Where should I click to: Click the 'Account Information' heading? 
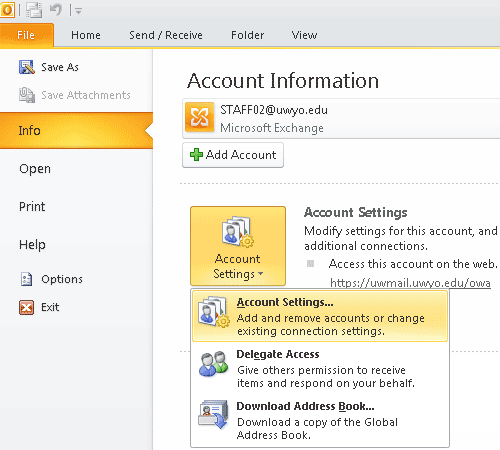(x=283, y=81)
